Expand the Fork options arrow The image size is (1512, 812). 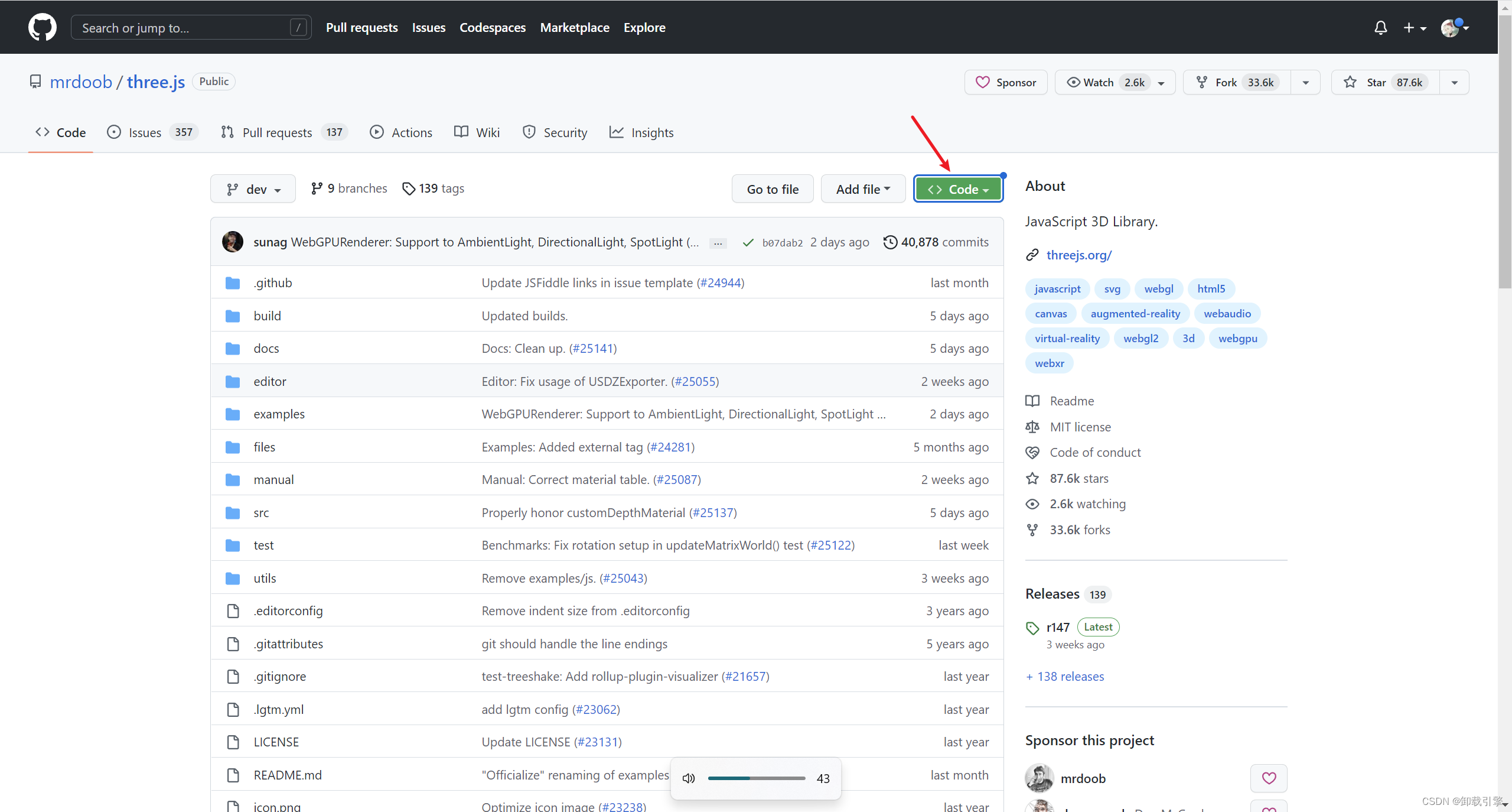pos(1306,82)
